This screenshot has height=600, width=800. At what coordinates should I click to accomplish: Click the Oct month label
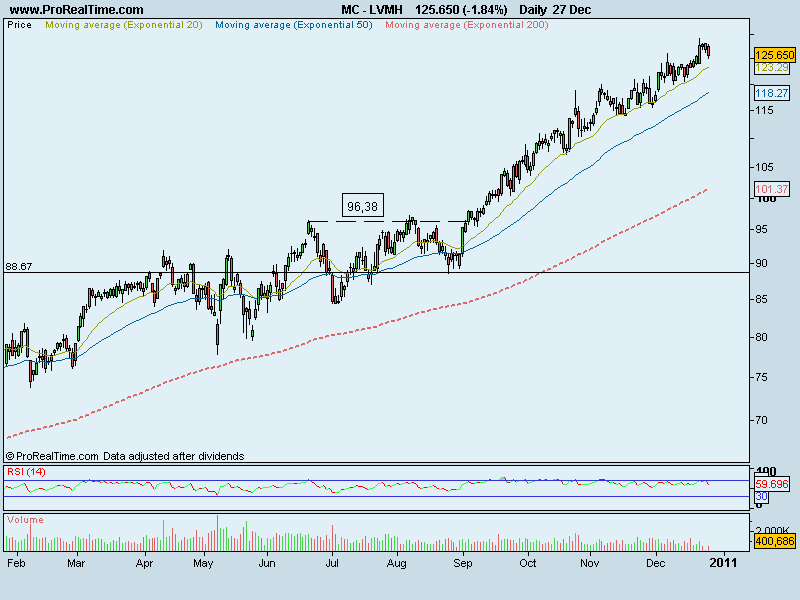pos(528,563)
